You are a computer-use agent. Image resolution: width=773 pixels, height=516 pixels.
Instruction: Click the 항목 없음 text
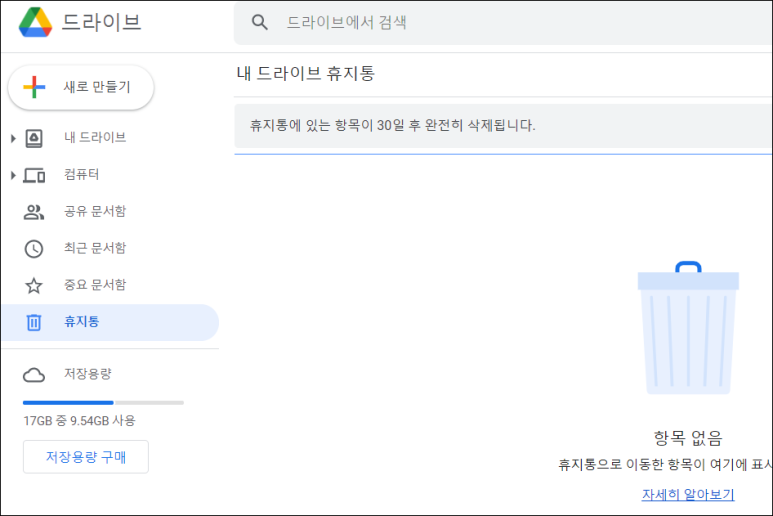click(x=688, y=438)
